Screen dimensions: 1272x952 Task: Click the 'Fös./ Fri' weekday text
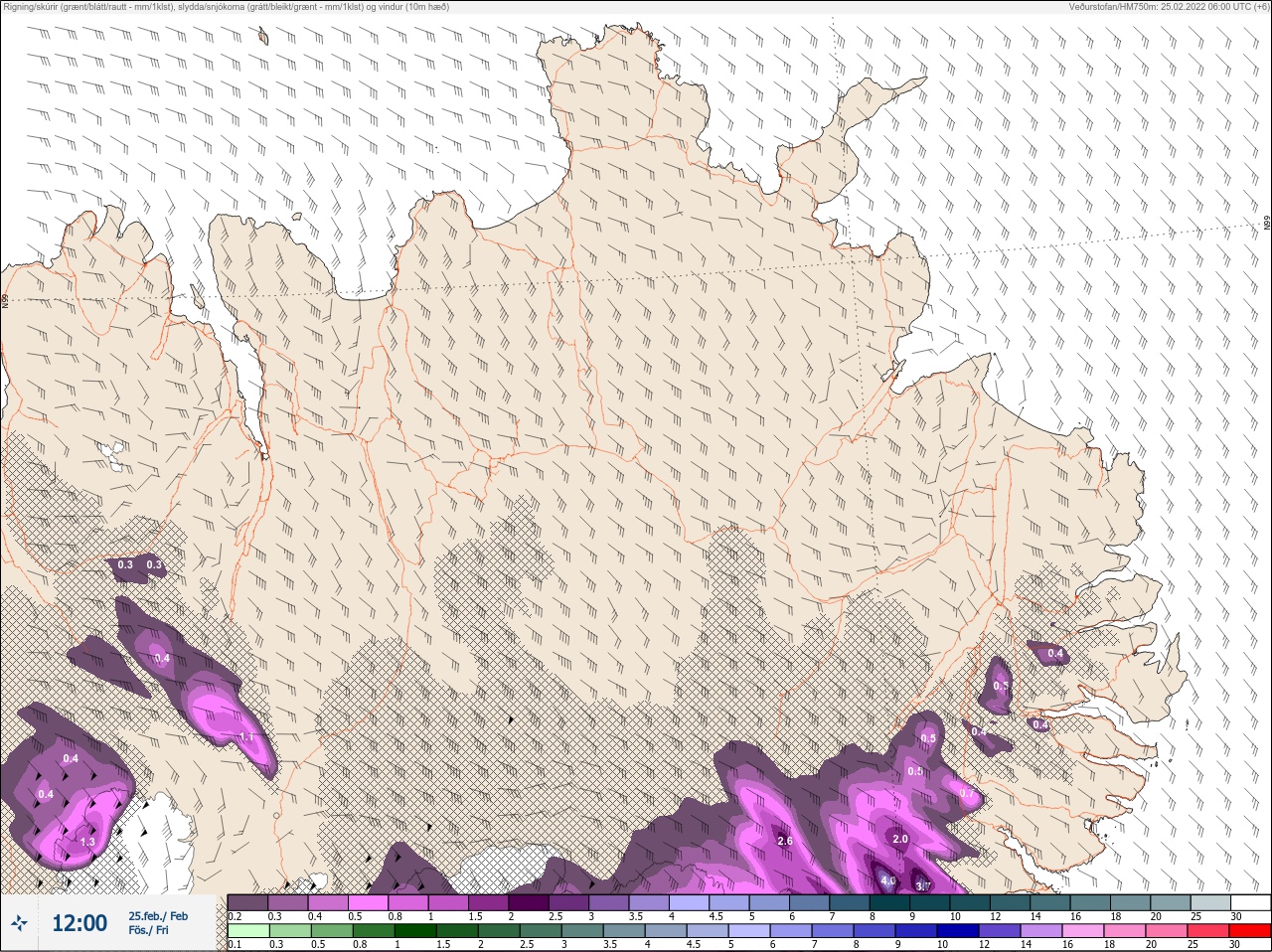click(x=148, y=931)
